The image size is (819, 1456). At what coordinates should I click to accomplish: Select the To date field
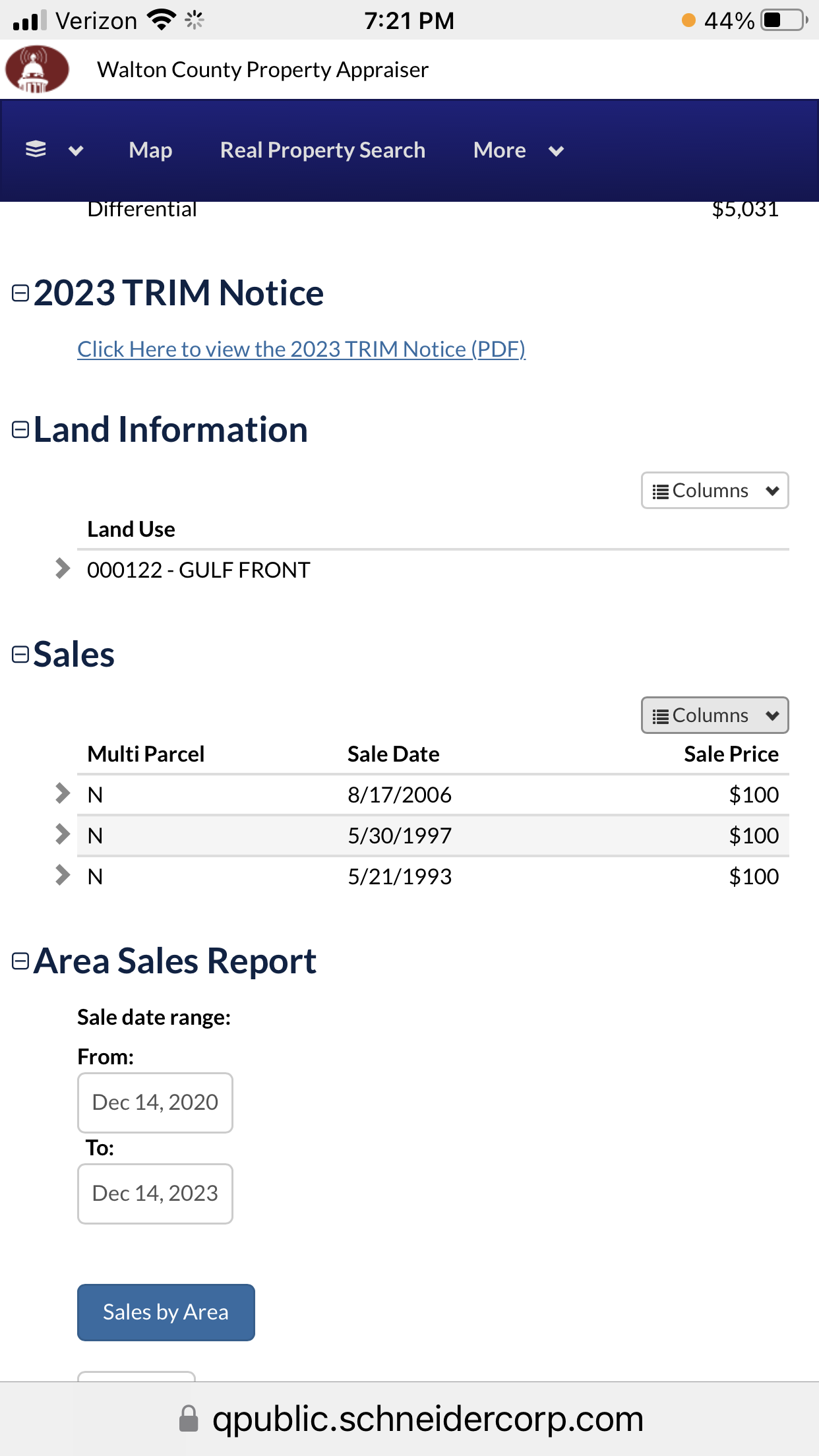(x=155, y=1194)
